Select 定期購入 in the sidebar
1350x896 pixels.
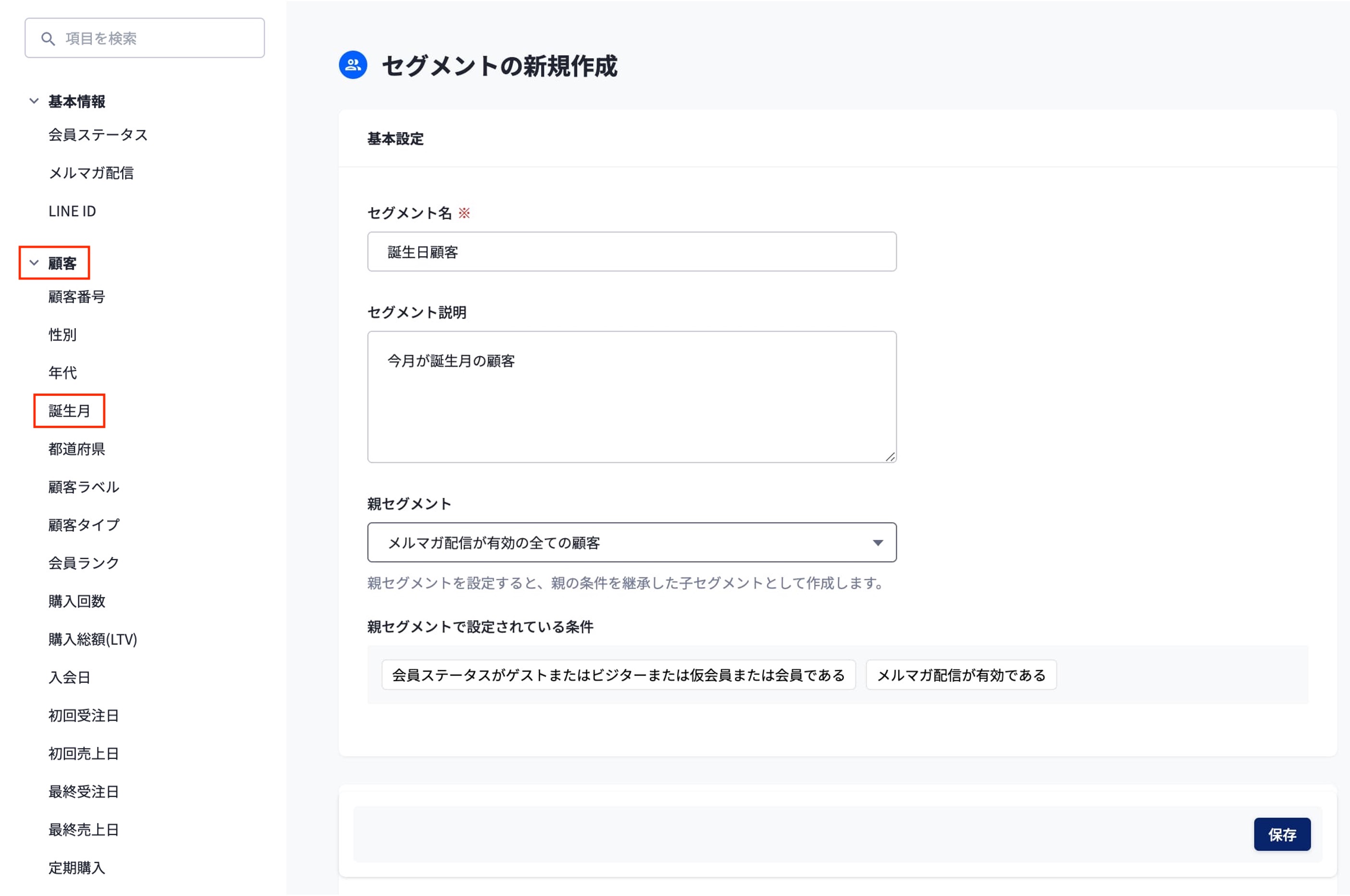76,868
